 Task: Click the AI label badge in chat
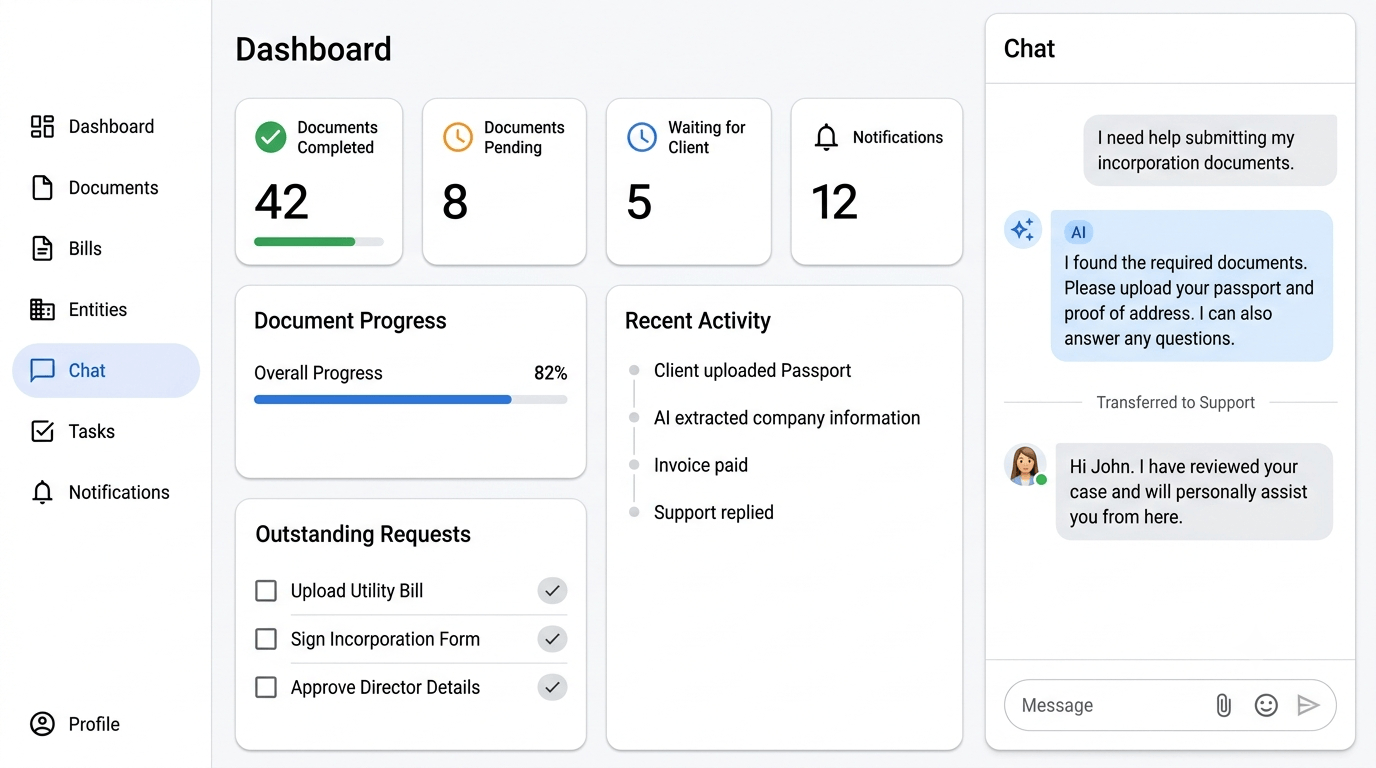1078,232
